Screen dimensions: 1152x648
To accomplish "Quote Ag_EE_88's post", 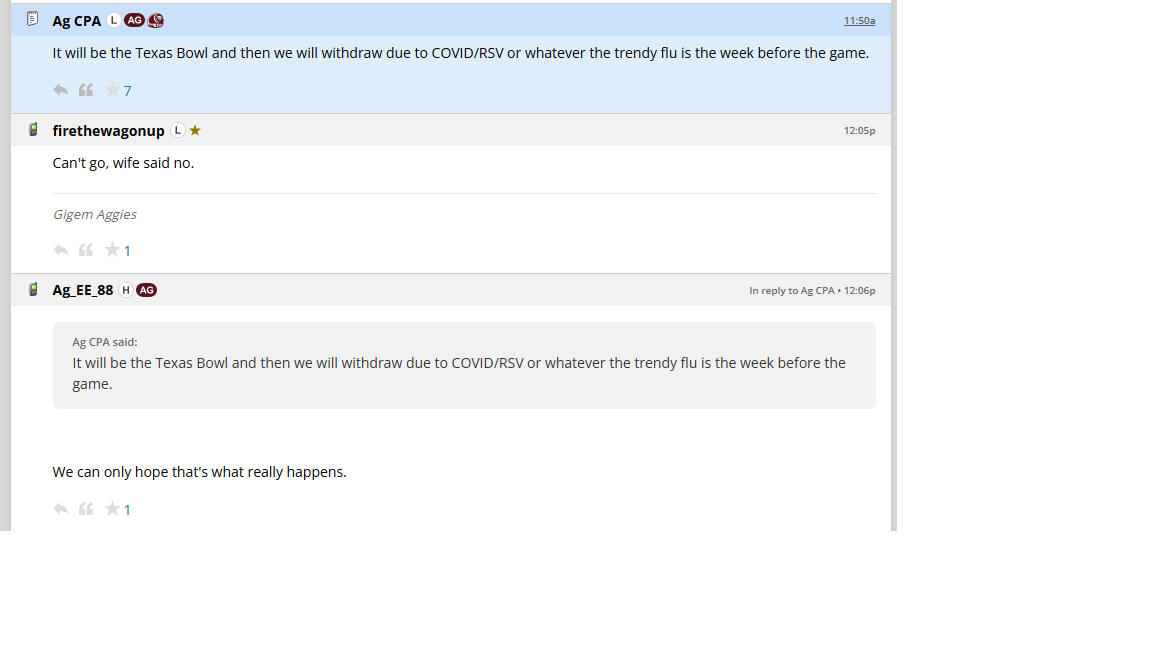I will 86,508.
